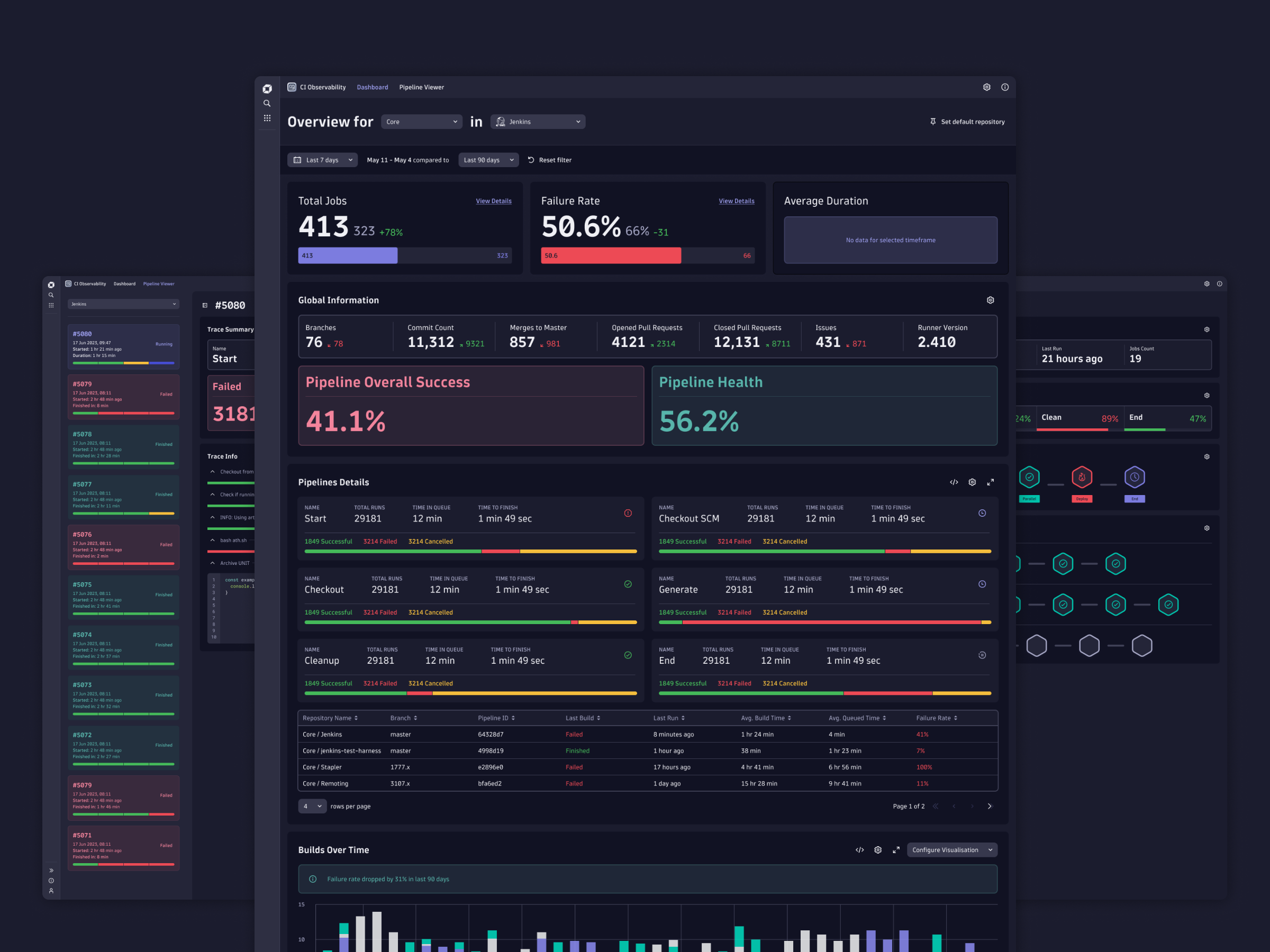Toggle the Checkout SCM pipeline alert icon
Image resolution: width=1270 pixels, height=952 pixels.
(x=982, y=513)
